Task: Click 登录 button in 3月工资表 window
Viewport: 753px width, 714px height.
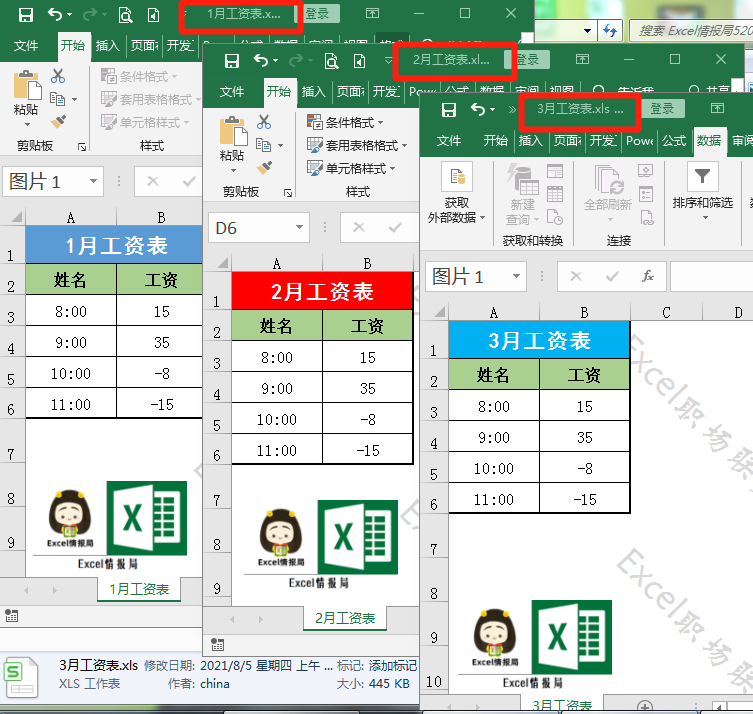Action: tap(662, 109)
